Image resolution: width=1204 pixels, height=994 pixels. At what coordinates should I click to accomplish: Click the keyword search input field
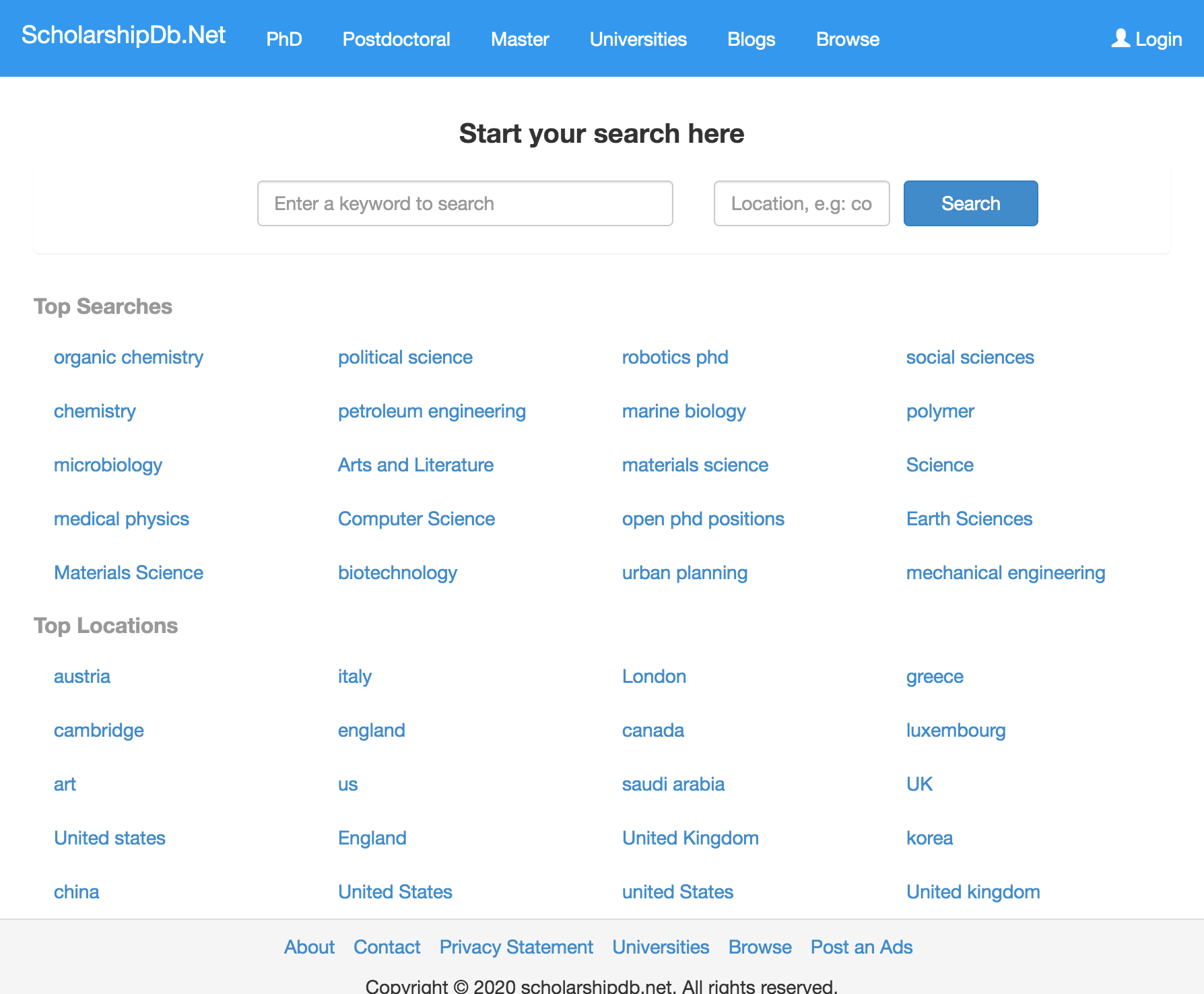pyautogui.click(x=465, y=203)
